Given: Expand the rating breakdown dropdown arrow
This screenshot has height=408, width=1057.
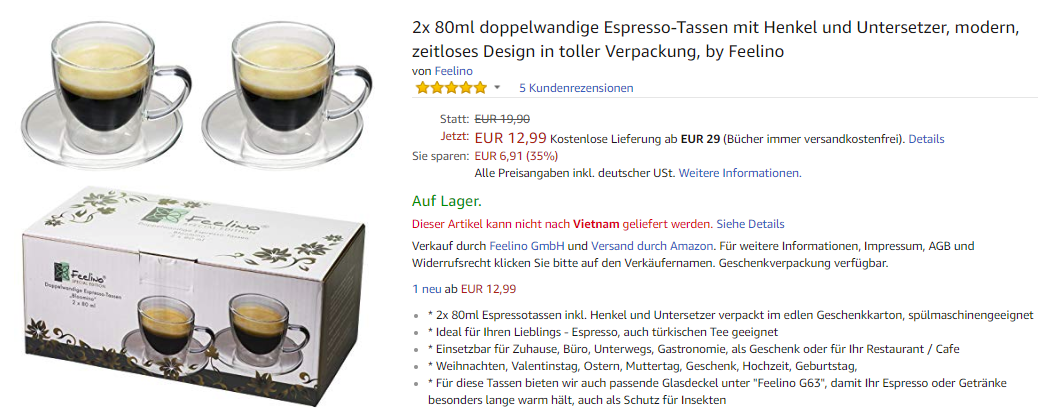Looking at the screenshot, I should coord(497,88).
